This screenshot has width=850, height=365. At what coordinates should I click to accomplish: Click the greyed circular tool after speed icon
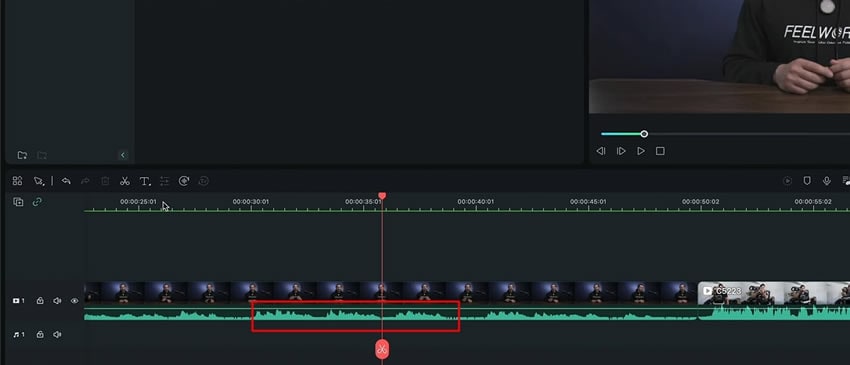[204, 181]
